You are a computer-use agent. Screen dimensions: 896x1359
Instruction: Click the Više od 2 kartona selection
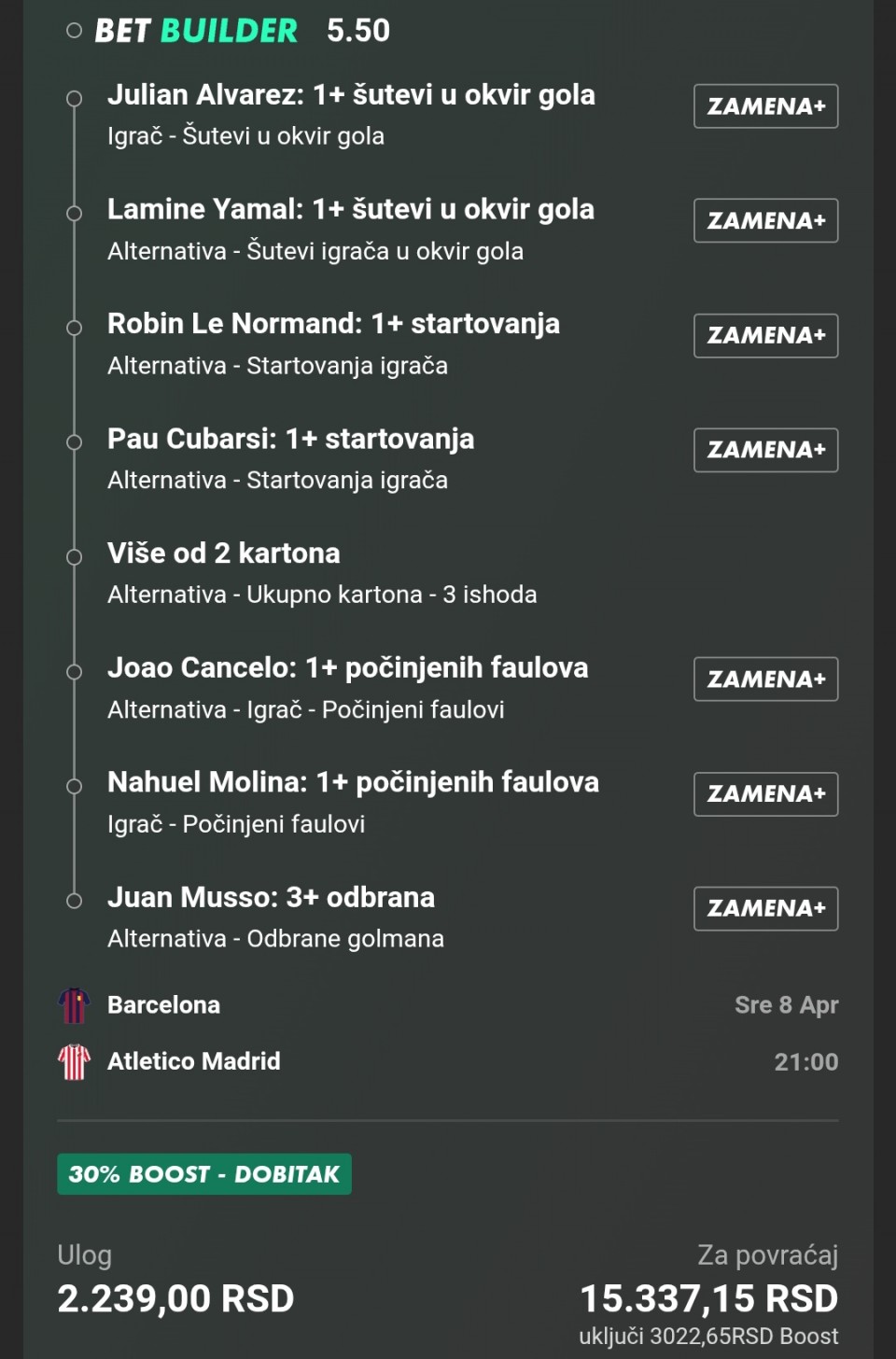pos(224,553)
